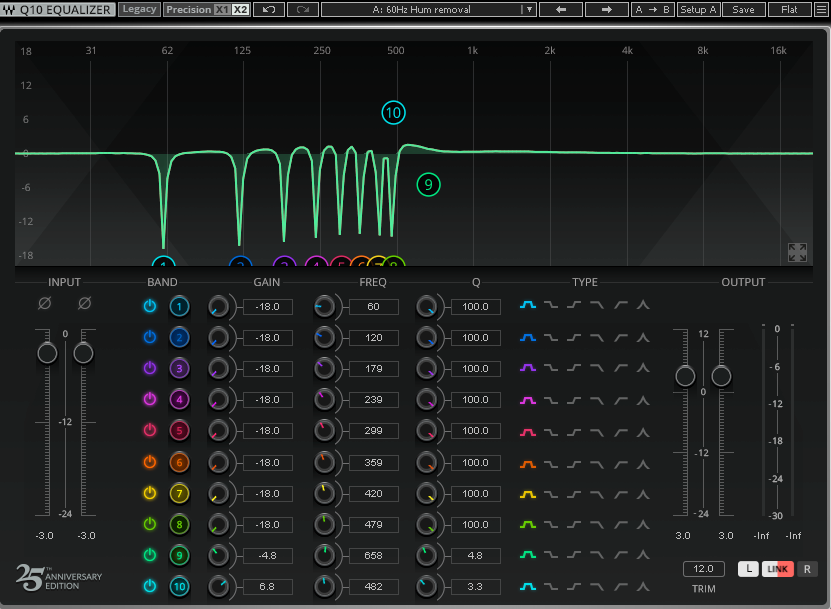Open the preset dropdown arrow
Screen dimensions: 831x609
point(529,10)
